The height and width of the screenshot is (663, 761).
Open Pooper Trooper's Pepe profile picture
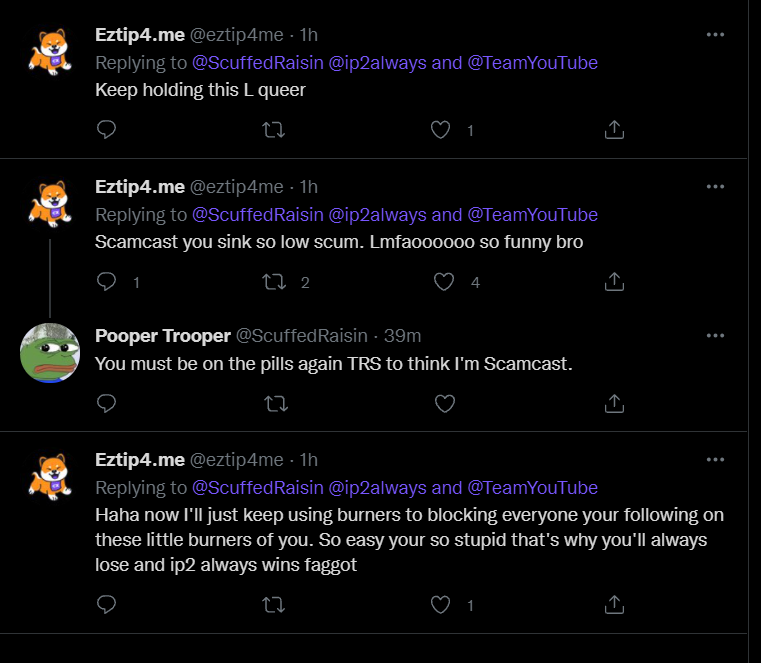point(50,353)
